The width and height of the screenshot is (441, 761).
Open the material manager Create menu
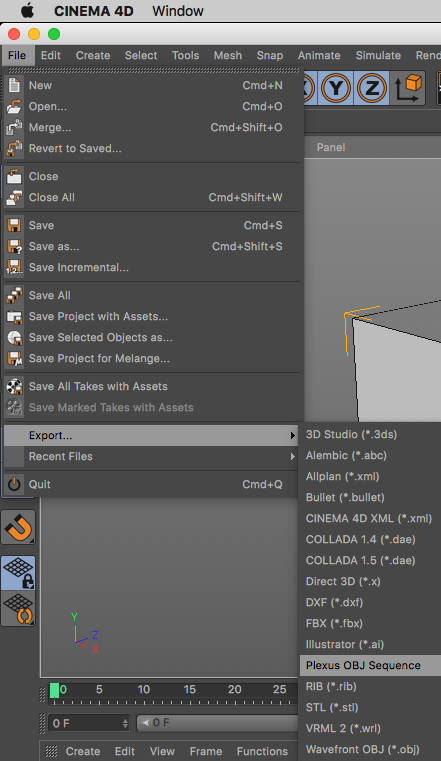(83, 751)
